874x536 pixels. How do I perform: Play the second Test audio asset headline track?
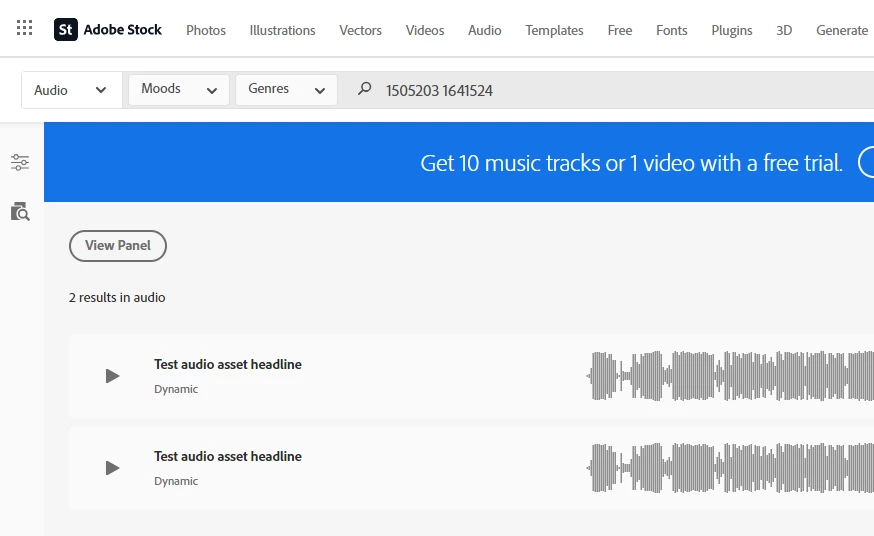click(112, 468)
